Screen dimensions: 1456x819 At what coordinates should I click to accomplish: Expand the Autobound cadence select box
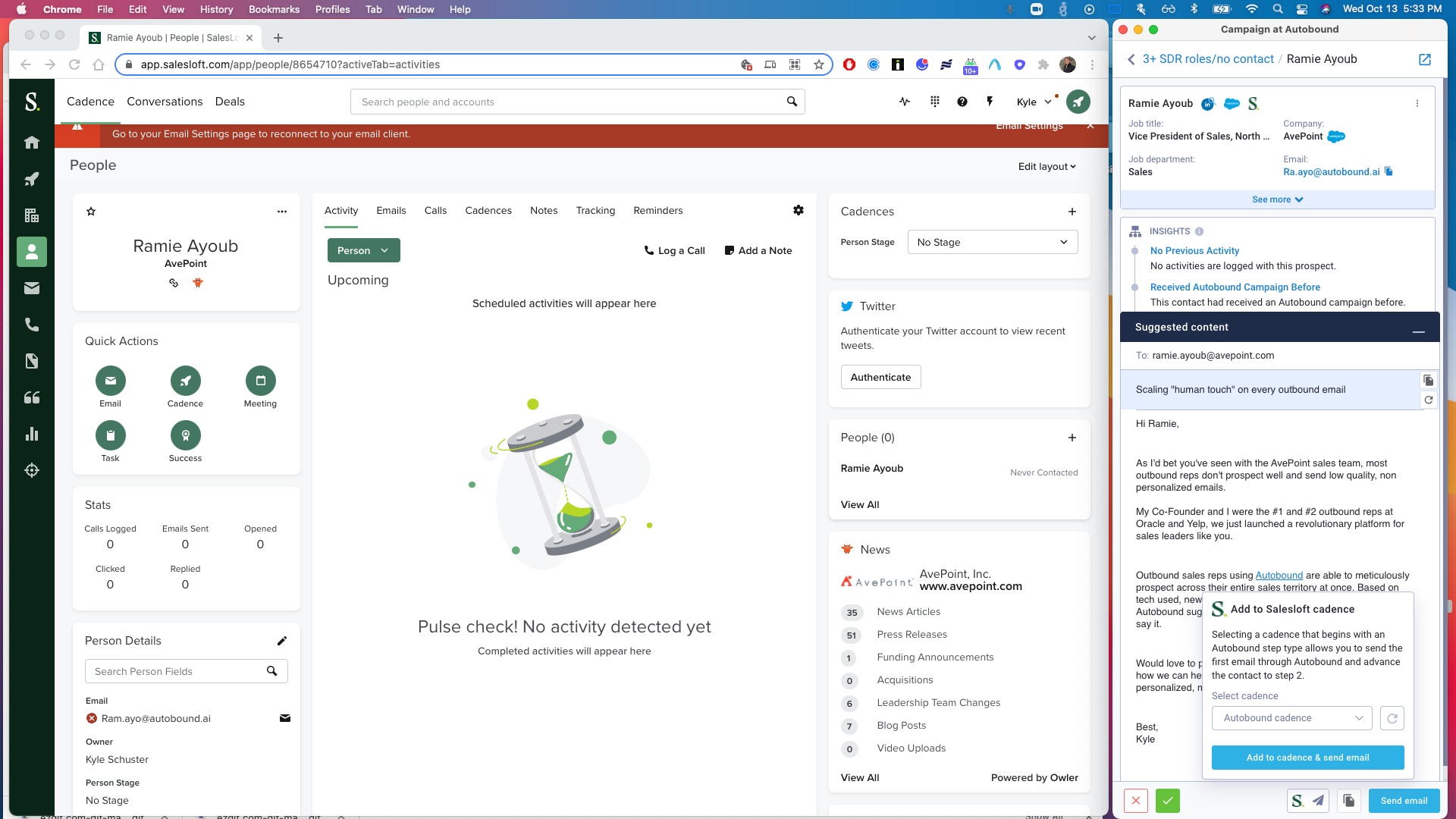pos(1291,718)
